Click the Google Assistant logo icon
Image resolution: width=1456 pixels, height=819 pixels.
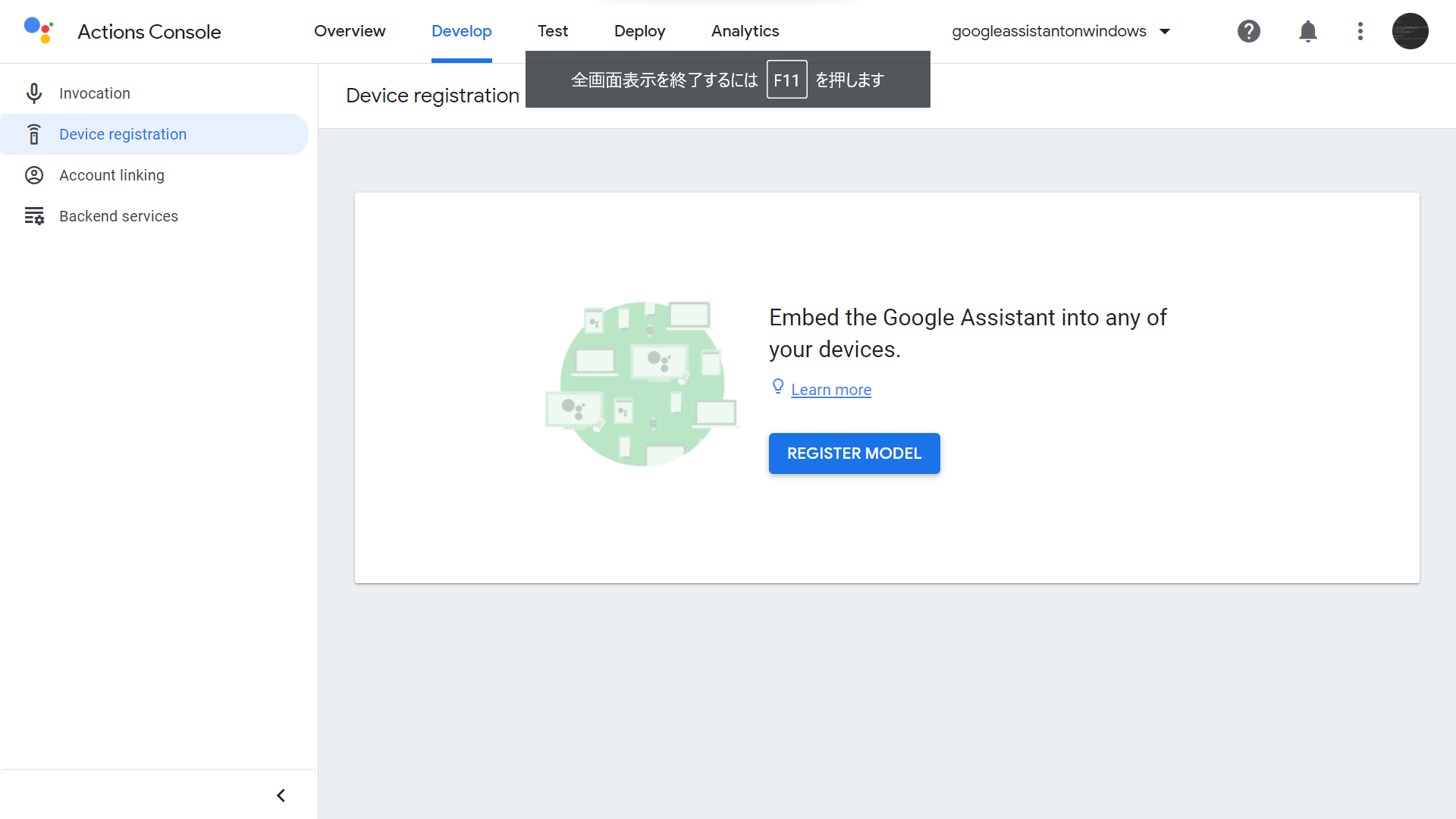coord(38,30)
